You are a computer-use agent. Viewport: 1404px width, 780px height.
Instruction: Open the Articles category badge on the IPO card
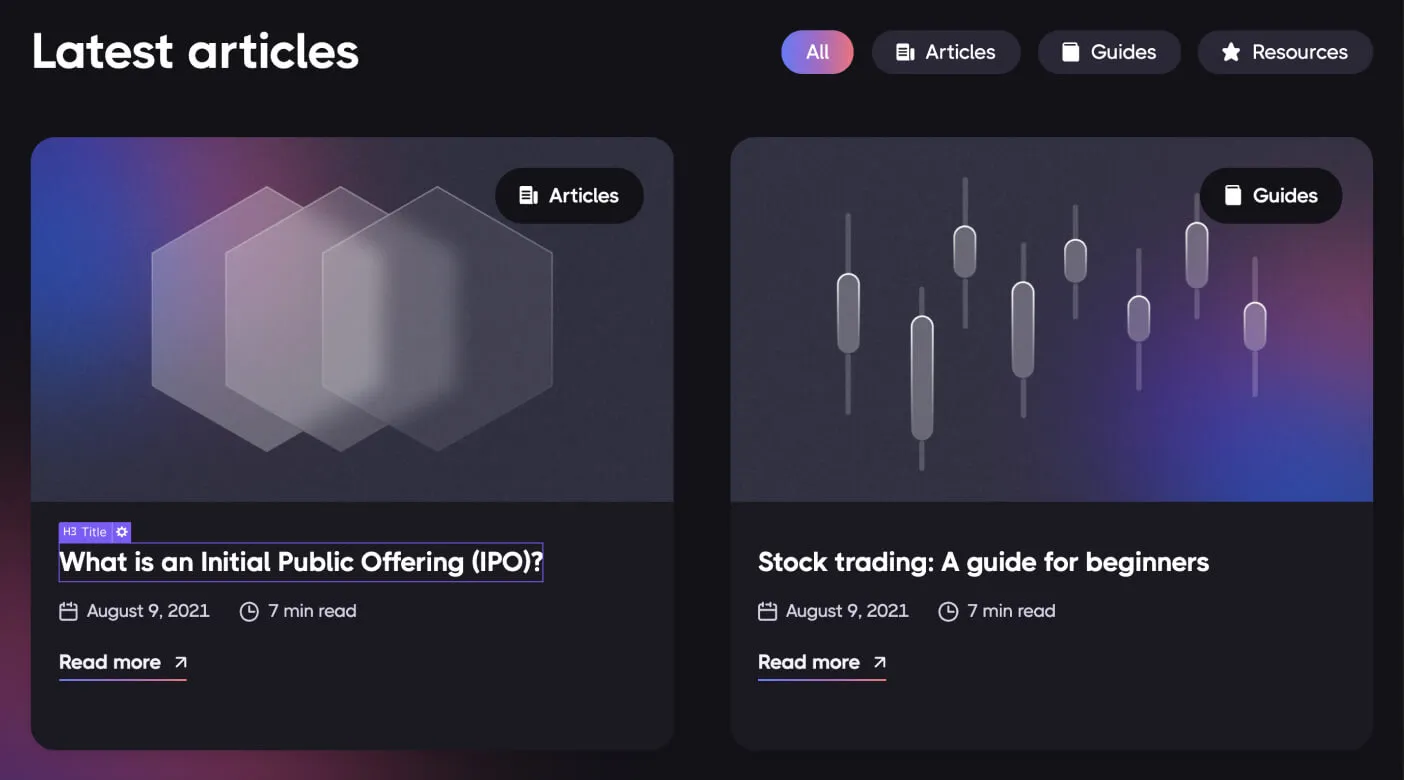(x=569, y=195)
